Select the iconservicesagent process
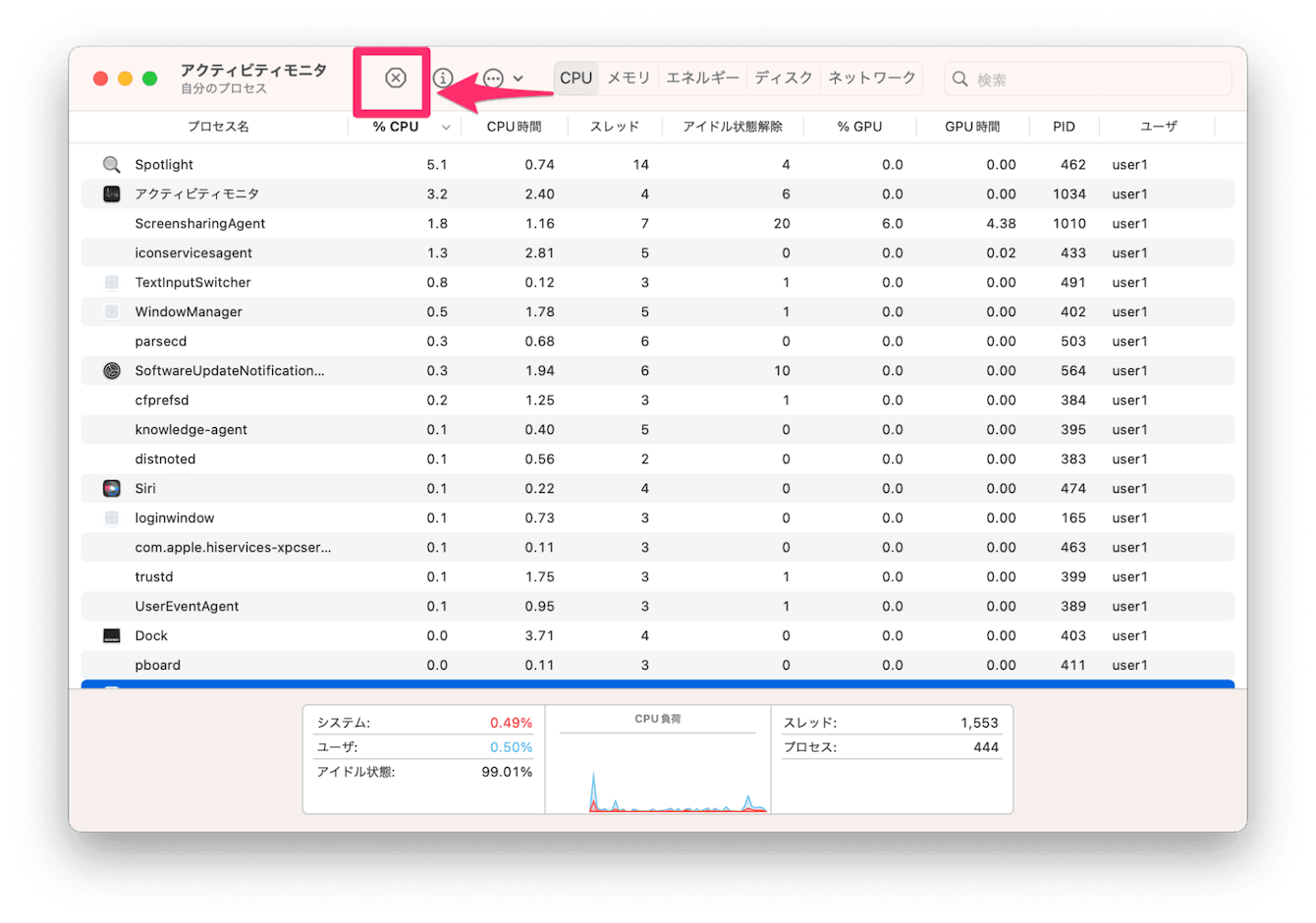This screenshot has width=1316, height=923. pos(657,253)
